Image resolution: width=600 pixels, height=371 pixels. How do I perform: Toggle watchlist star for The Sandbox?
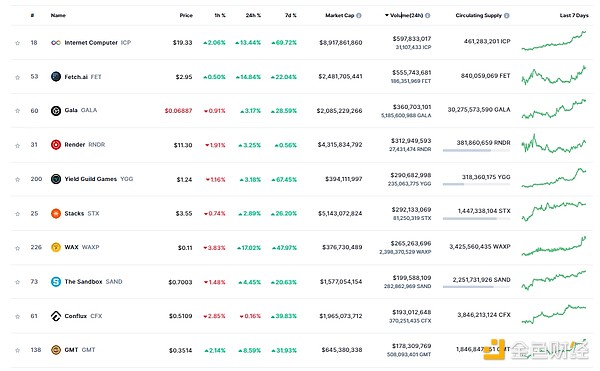pos(17,282)
